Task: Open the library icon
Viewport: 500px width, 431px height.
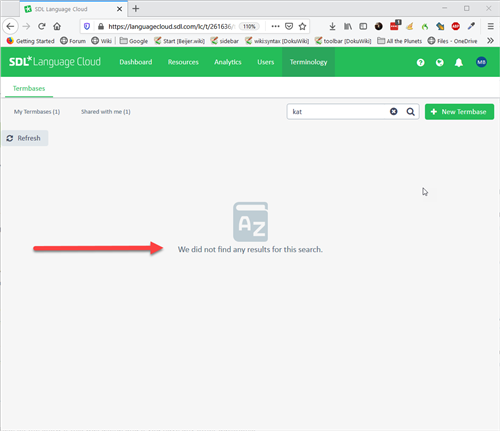Action: [x=348, y=26]
